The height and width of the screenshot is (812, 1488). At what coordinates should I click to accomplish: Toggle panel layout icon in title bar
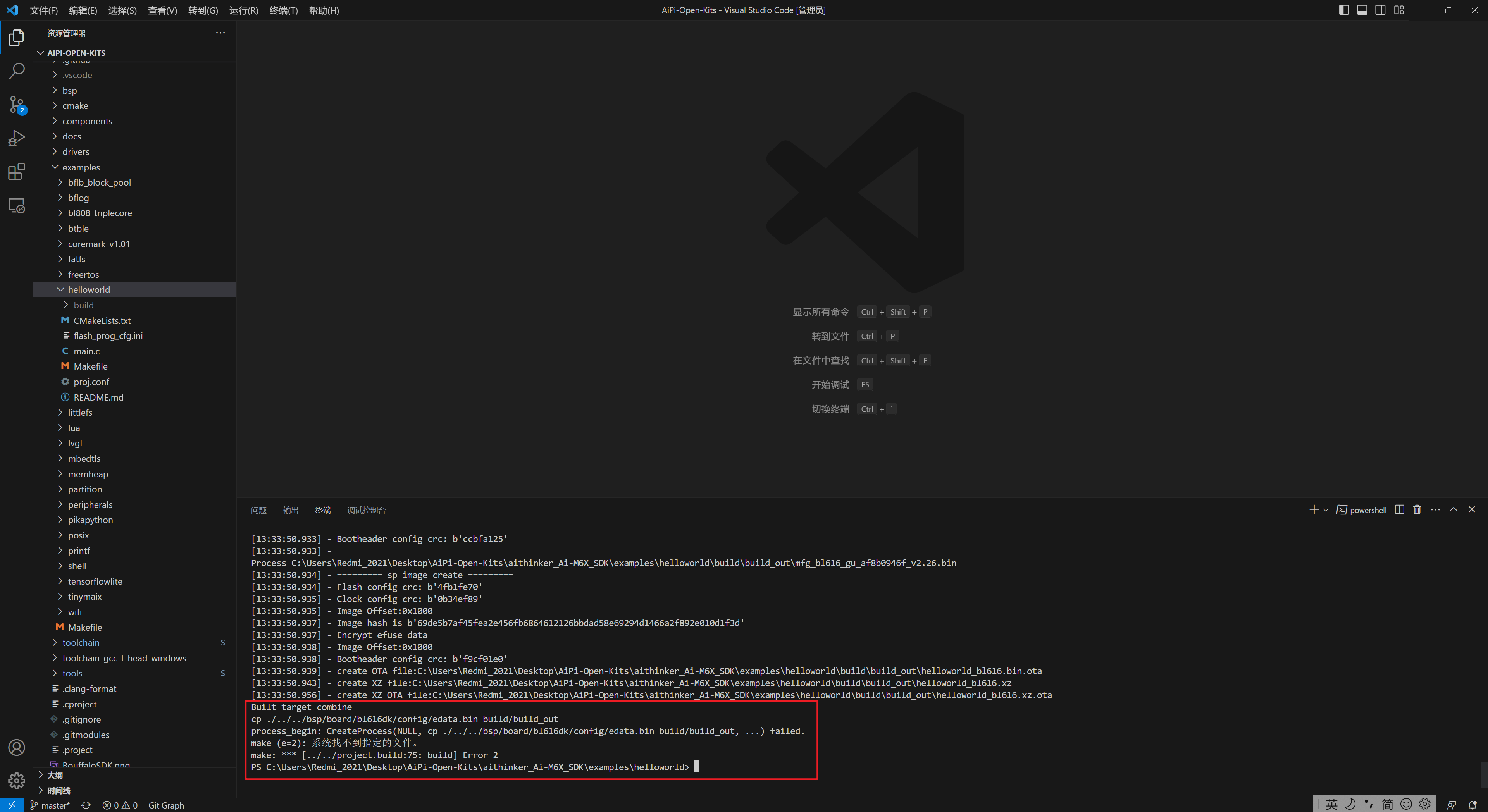tap(1362, 10)
